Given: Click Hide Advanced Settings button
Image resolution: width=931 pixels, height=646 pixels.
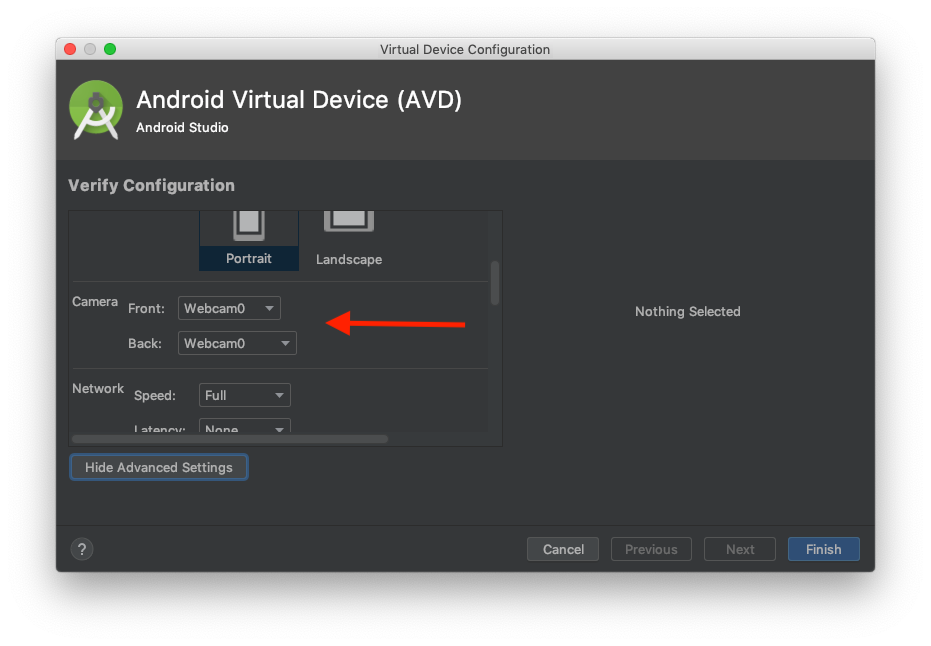Looking at the screenshot, I should click(158, 467).
